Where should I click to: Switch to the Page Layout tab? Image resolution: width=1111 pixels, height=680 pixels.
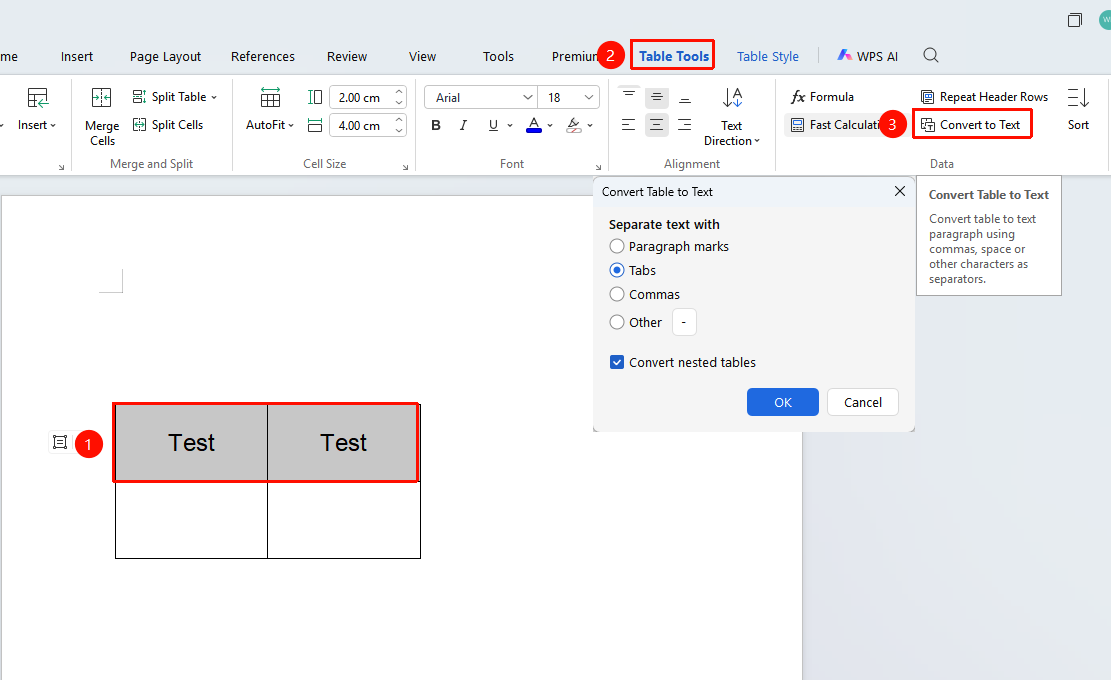tap(165, 57)
